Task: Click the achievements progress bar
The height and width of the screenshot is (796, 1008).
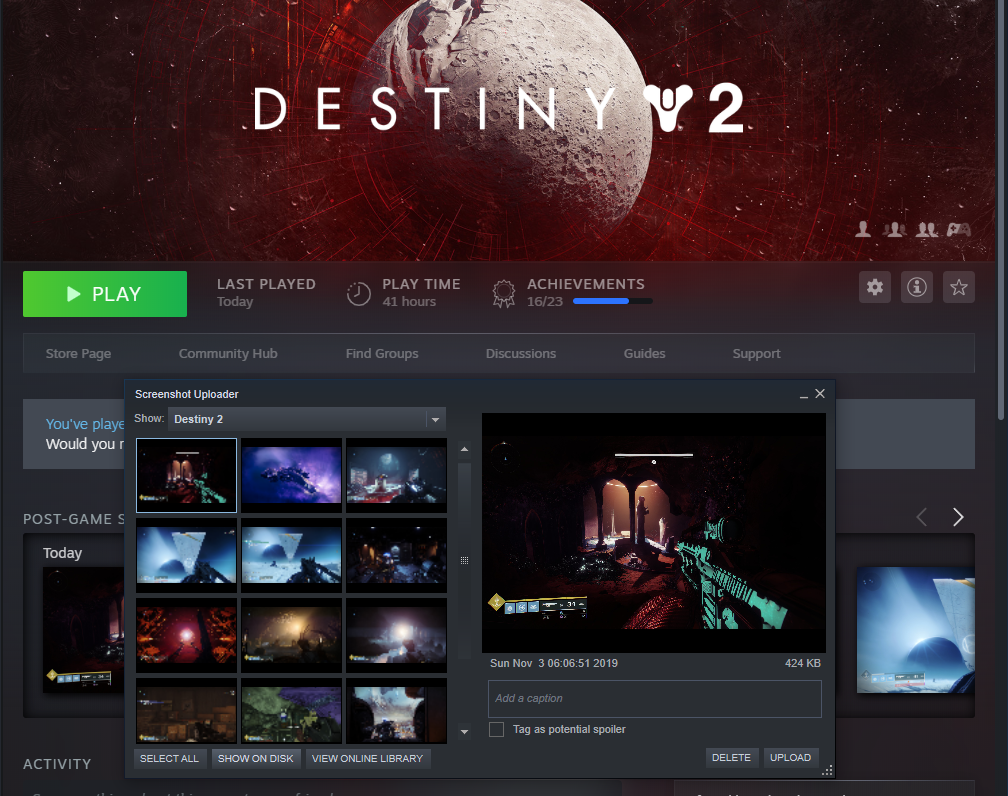Action: [x=612, y=301]
